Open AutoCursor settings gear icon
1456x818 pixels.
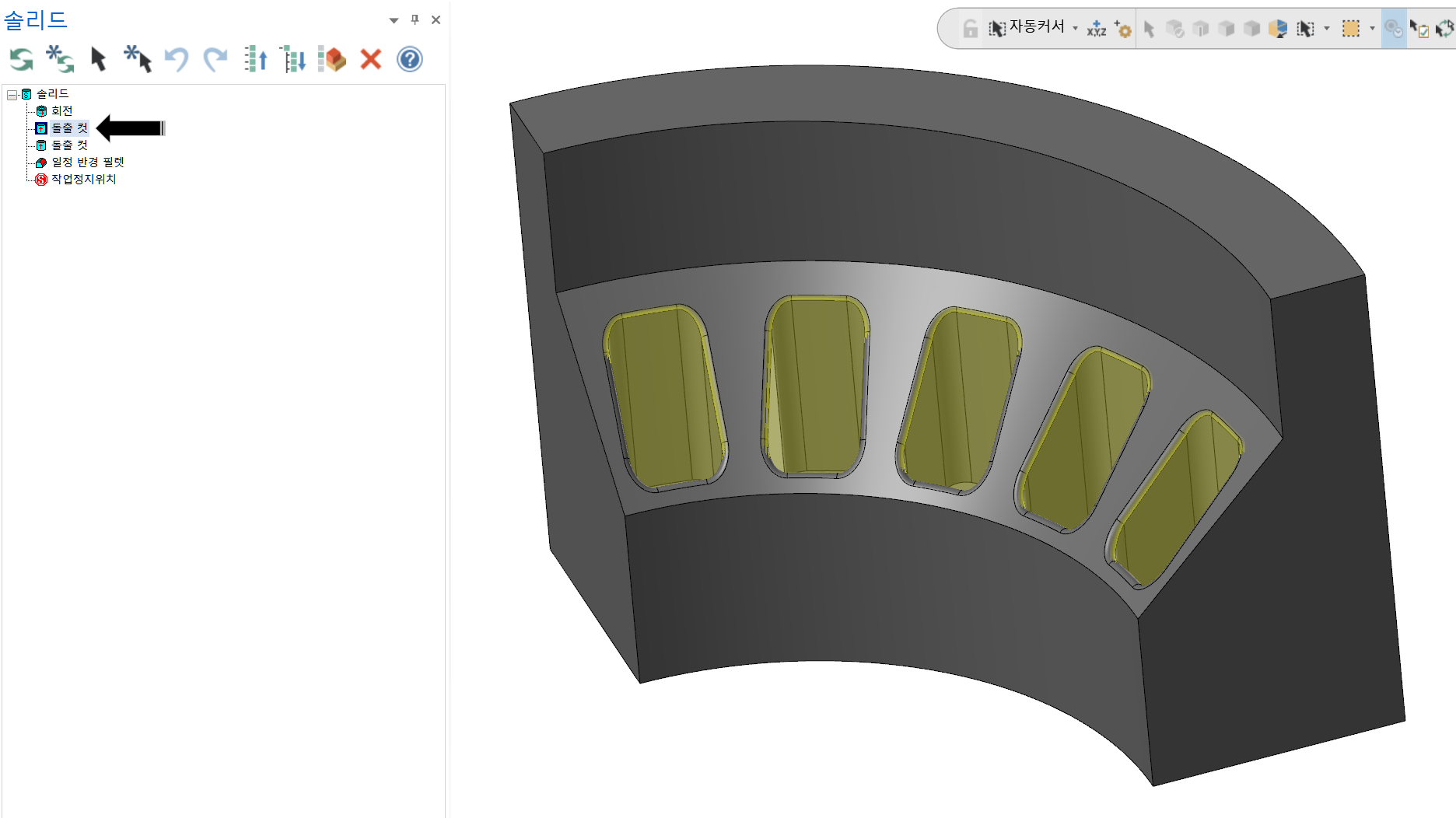click(x=1122, y=29)
